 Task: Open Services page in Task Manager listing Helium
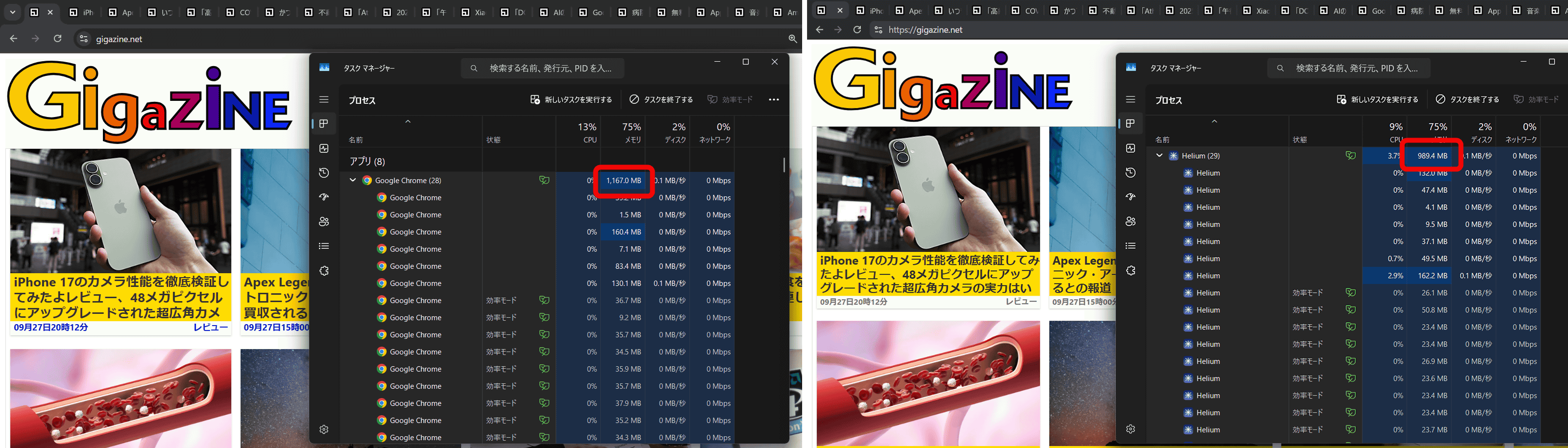(1130, 270)
